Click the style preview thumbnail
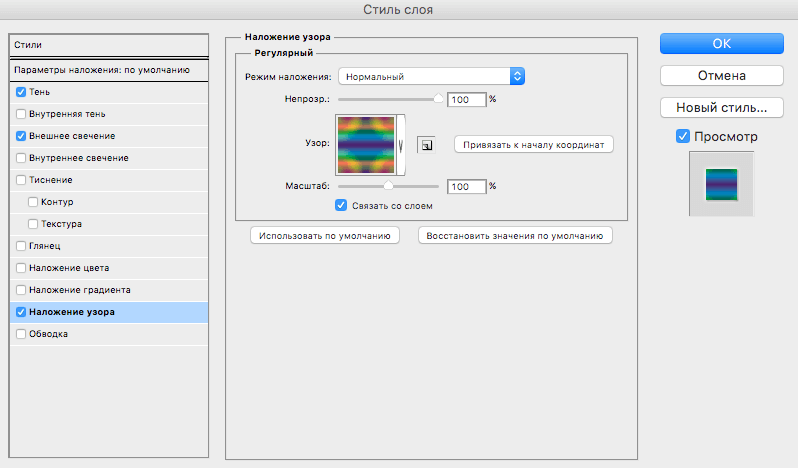 (x=720, y=185)
